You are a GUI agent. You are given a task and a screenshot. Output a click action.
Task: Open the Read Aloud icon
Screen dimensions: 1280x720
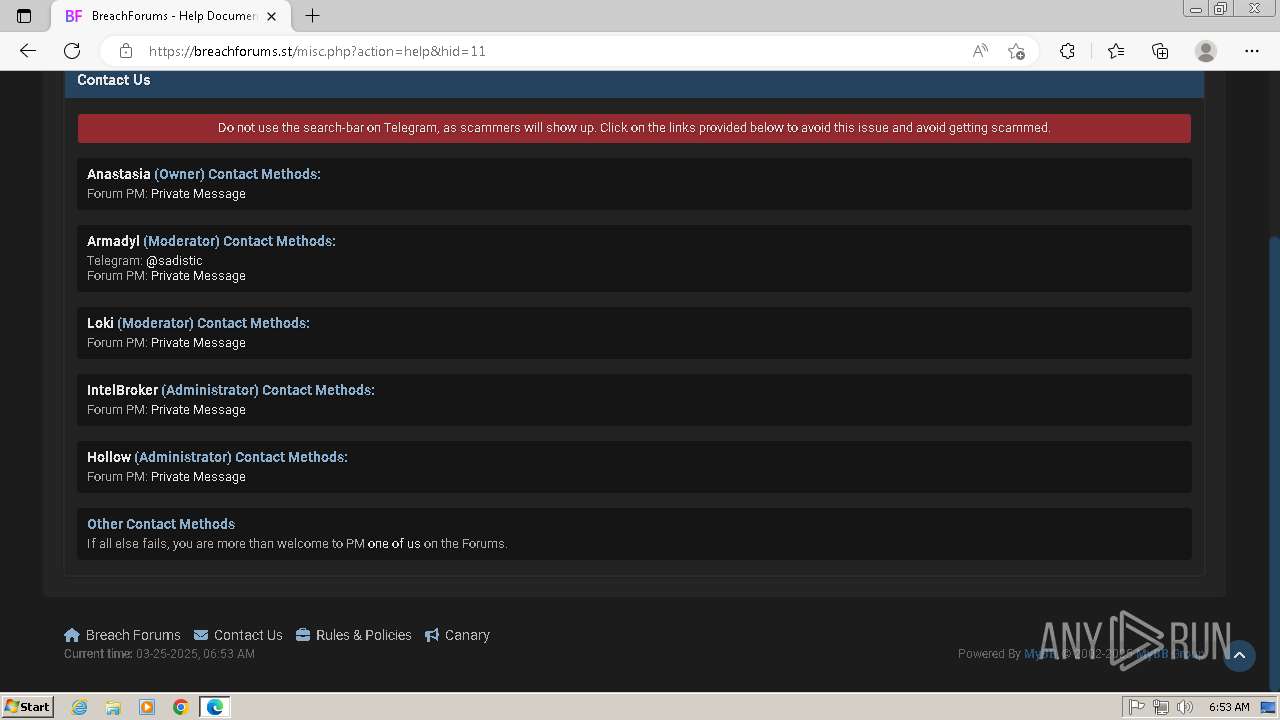tap(980, 51)
